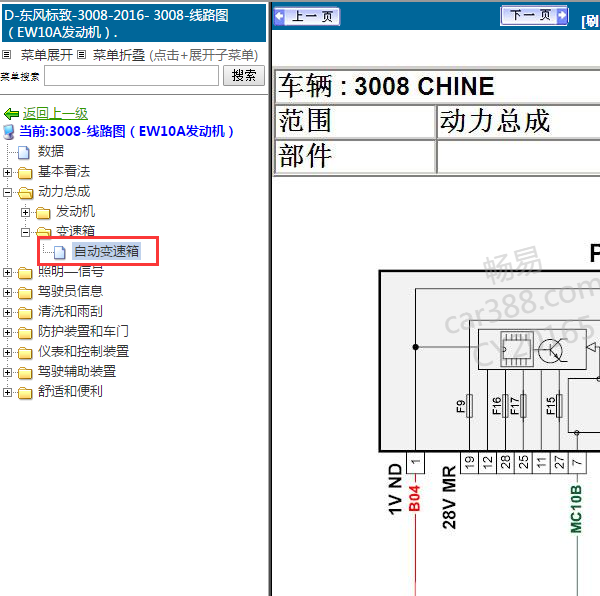Click the B04 wire label in diagram
This screenshot has width=600, height=596.
point(414,498)
